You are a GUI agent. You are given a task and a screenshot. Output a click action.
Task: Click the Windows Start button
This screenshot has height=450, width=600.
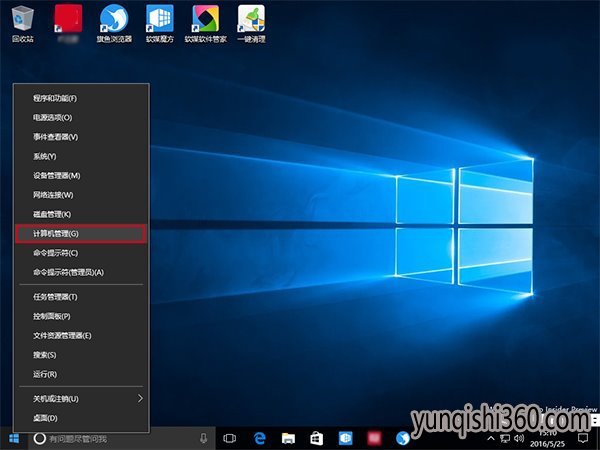pyautogui.click(x=14, y=439)
